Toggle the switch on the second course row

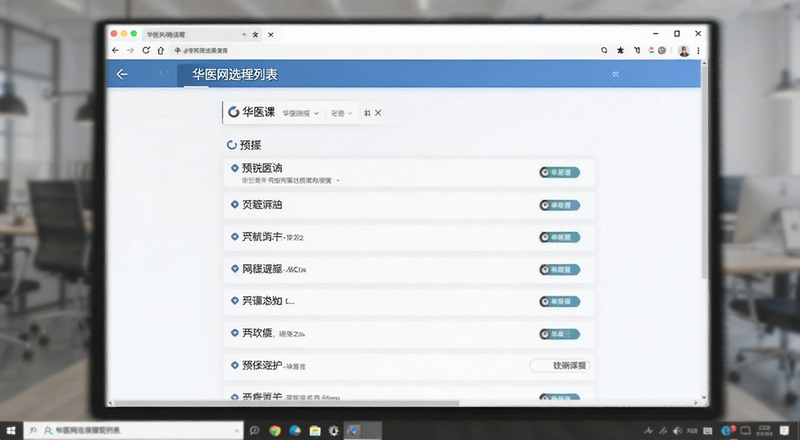click(x=560, y=205)
